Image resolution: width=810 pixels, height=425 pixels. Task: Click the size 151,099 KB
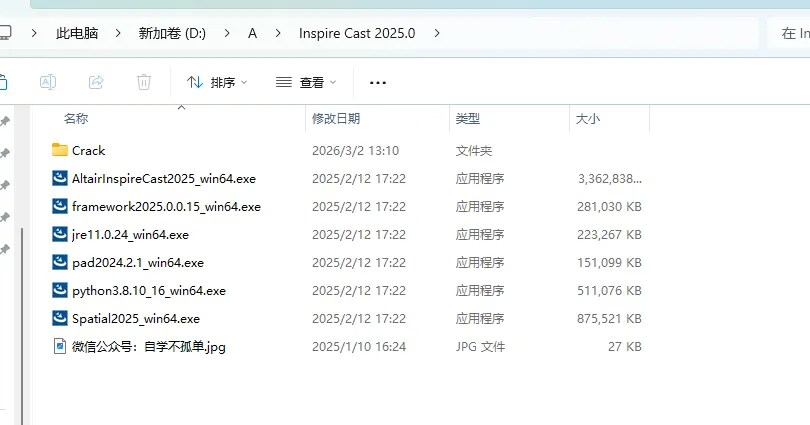coord(609,262)
